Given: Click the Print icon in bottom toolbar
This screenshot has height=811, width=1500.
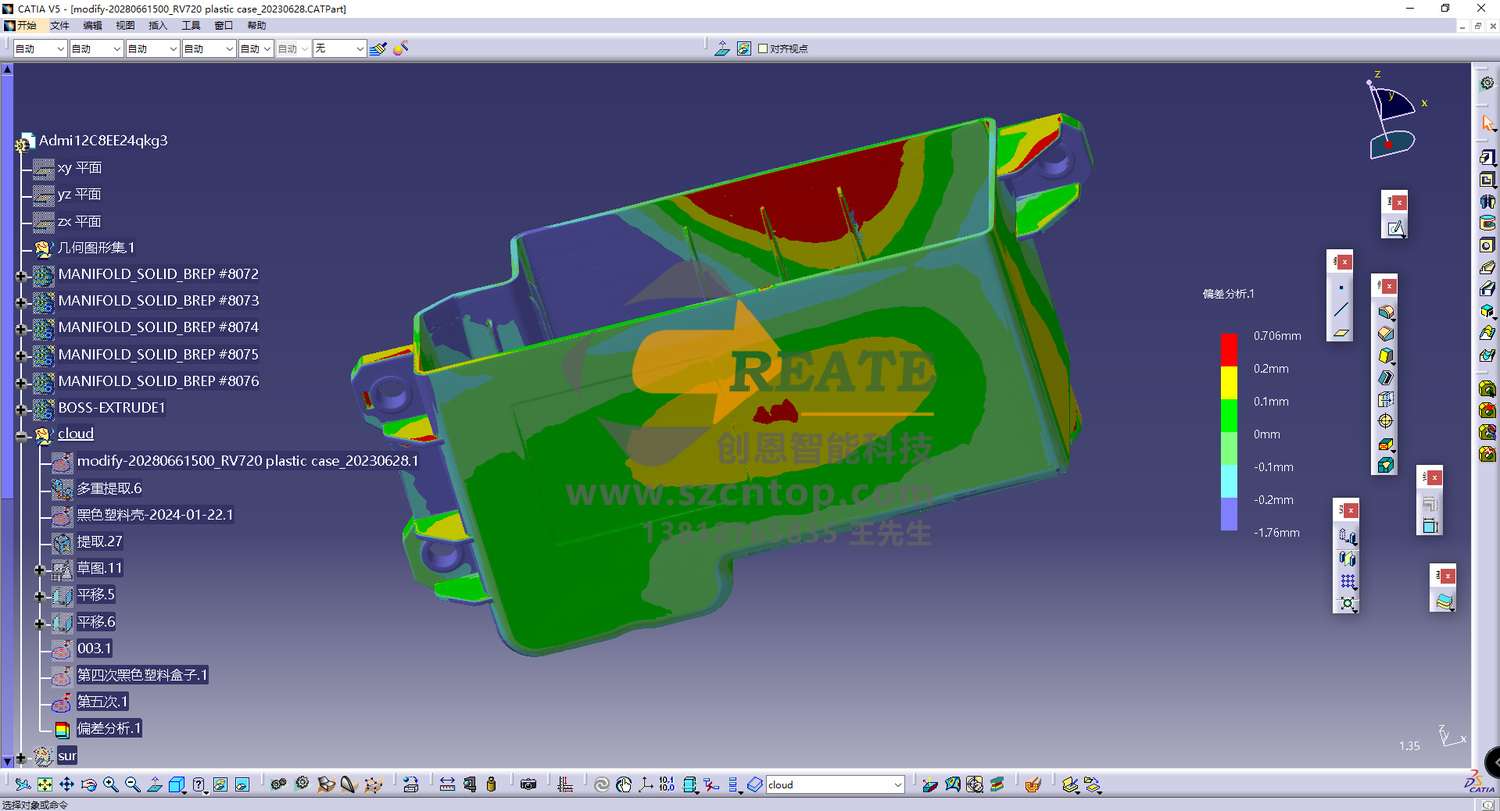Looking at the screenshot, I should [410, 785].
